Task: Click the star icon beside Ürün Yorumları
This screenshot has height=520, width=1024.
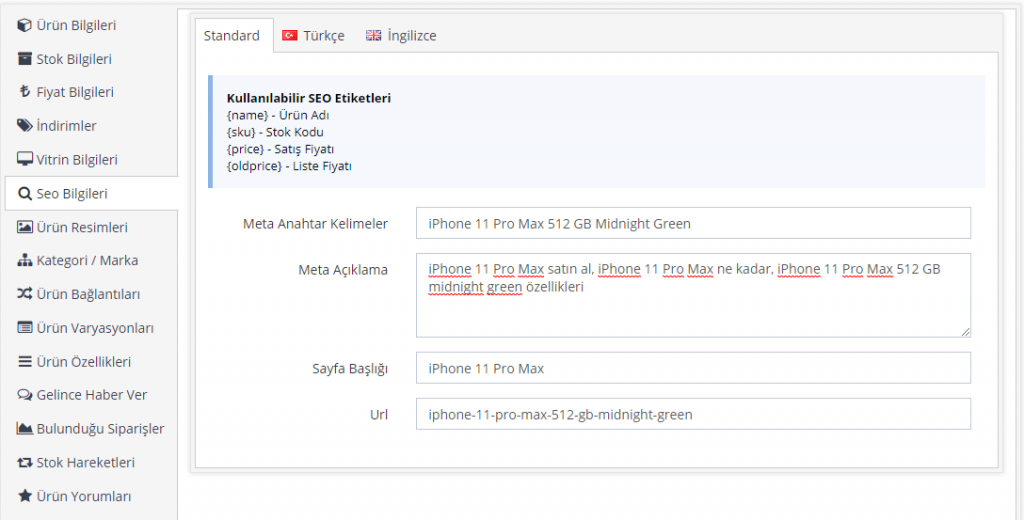Action: coord(25,496)
